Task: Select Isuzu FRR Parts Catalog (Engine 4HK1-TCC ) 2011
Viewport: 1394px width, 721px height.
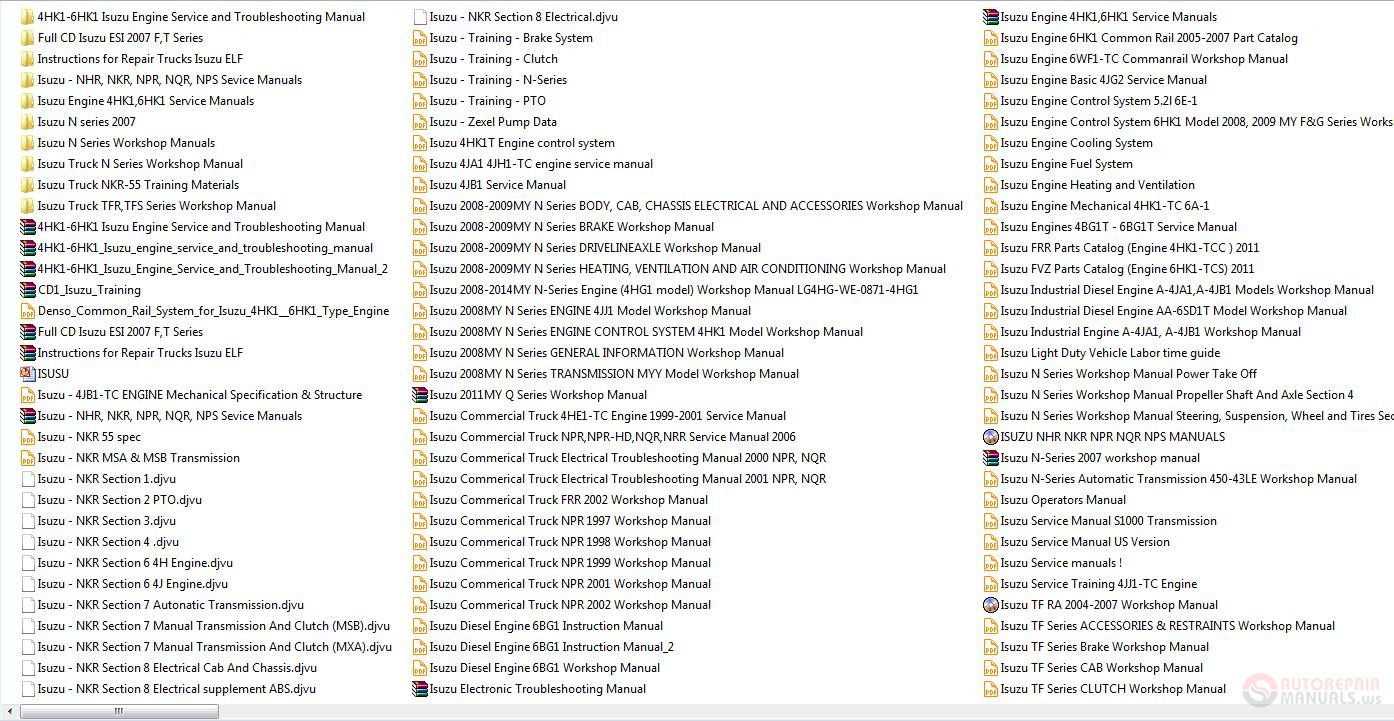Action: click(x=1130, y=248)
